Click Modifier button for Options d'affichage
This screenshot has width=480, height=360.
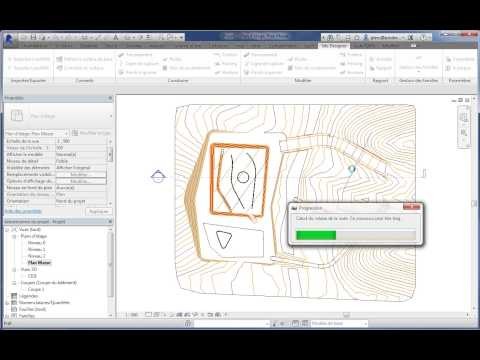(x=81, y=181)
